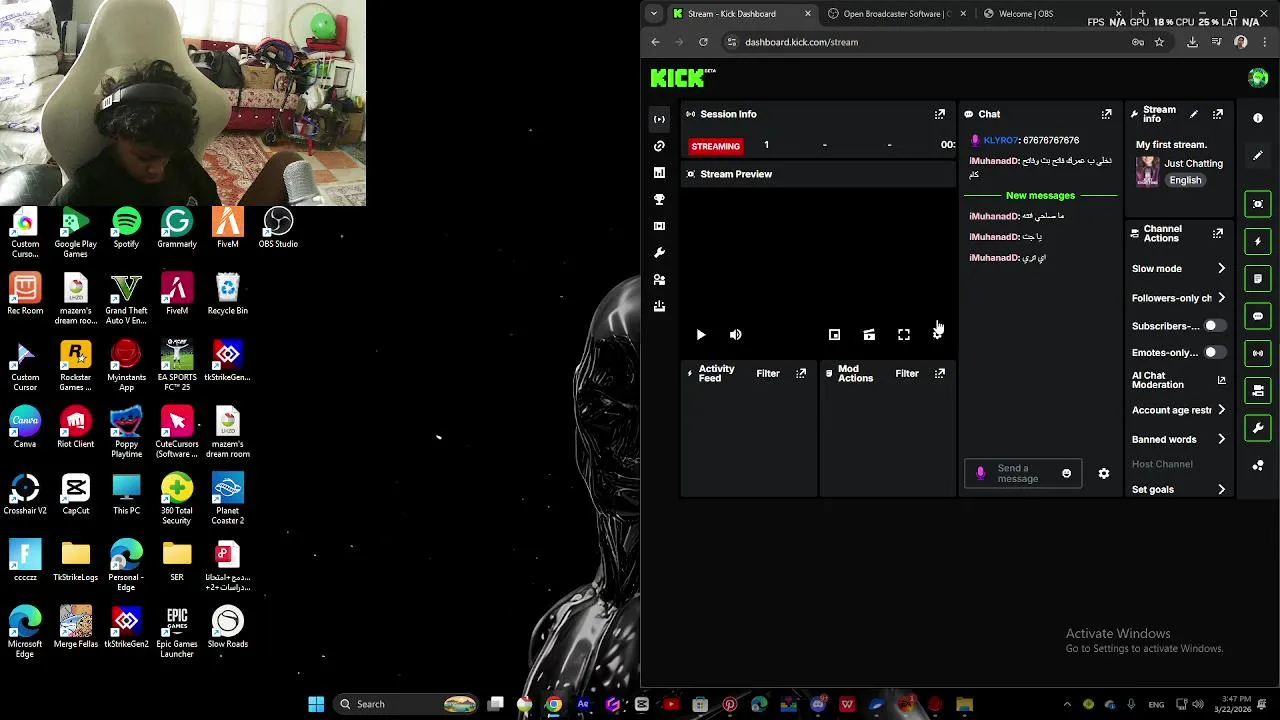Switch stream preview to theater mode
Screen dimensions: 1280x720
click(x=869, y=335)
